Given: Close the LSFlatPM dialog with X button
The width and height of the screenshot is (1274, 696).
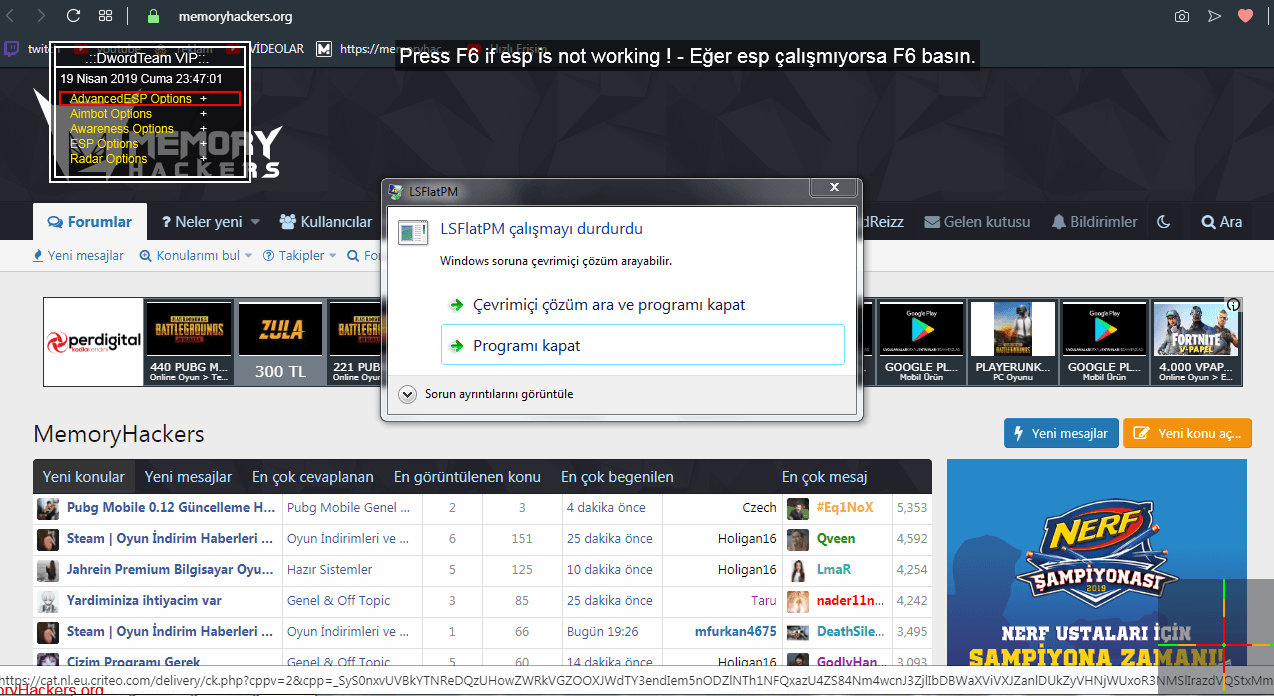Looking at the screenshot, I should pos(832,188).
